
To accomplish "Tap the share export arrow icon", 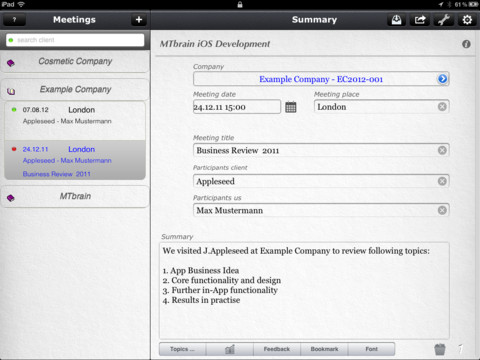I will pyautogui.click(x=420, y=20).
